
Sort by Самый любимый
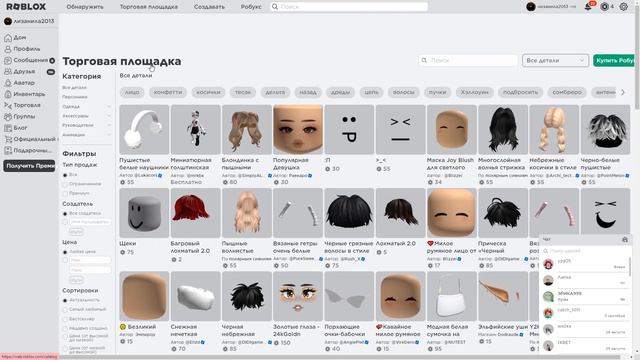pyautogui.click(x=65, y=309)
